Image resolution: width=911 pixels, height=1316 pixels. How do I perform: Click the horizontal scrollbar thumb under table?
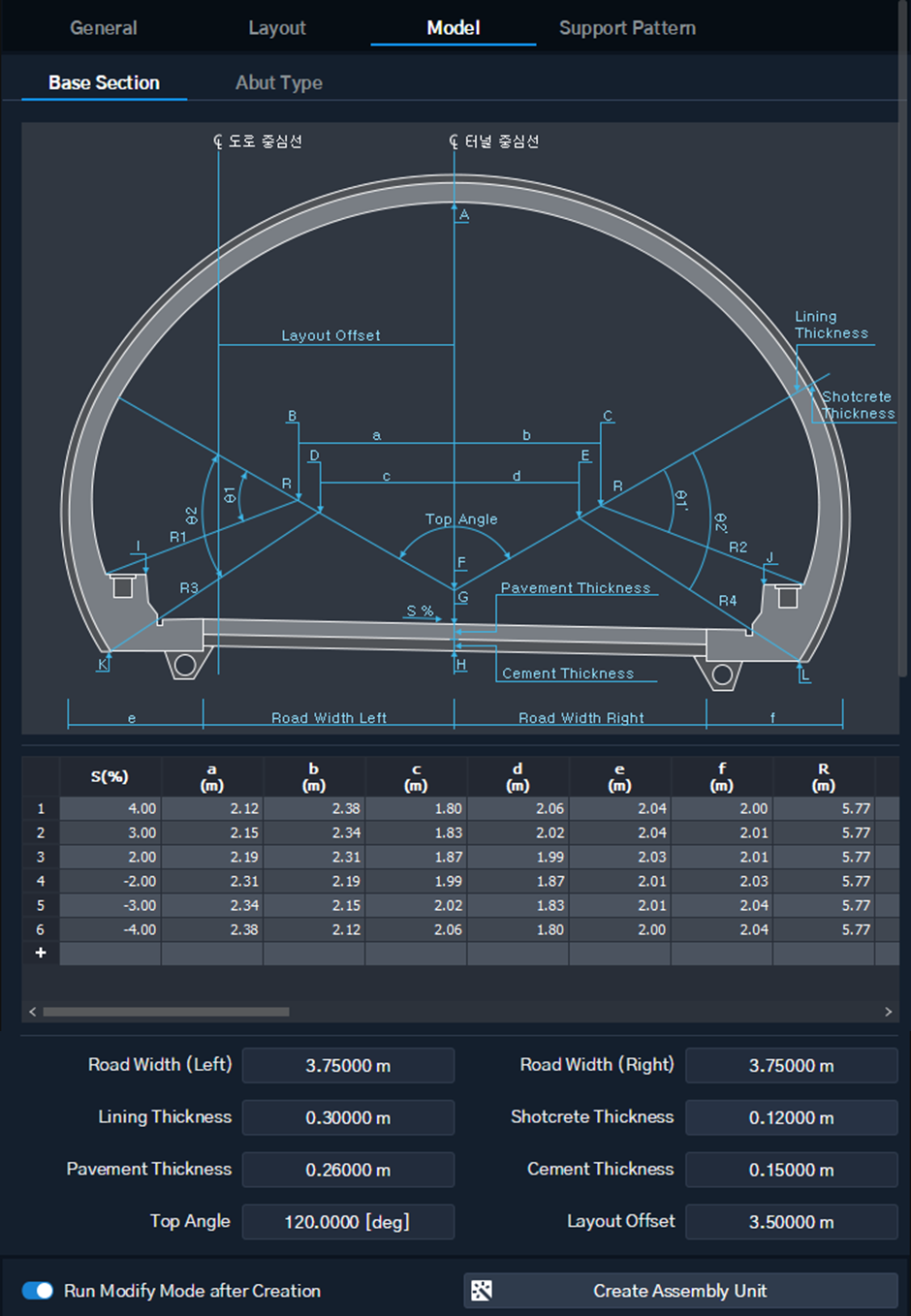(x=166, y=1012)
